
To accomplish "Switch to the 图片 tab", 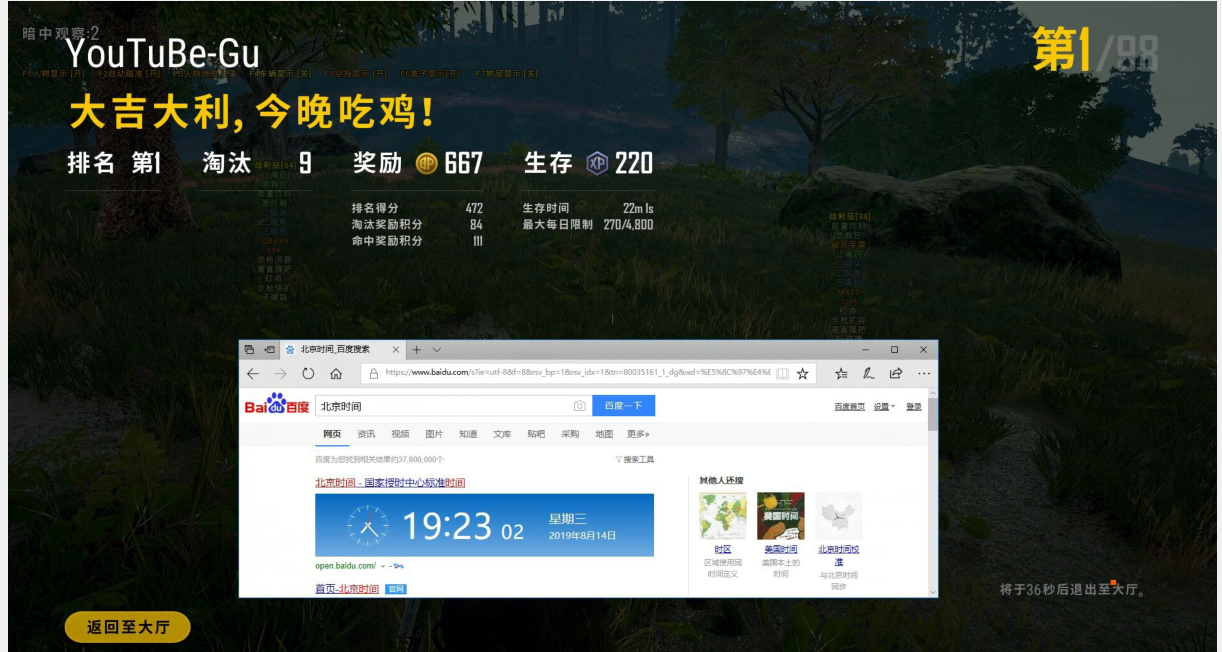I will click(434, 434).
